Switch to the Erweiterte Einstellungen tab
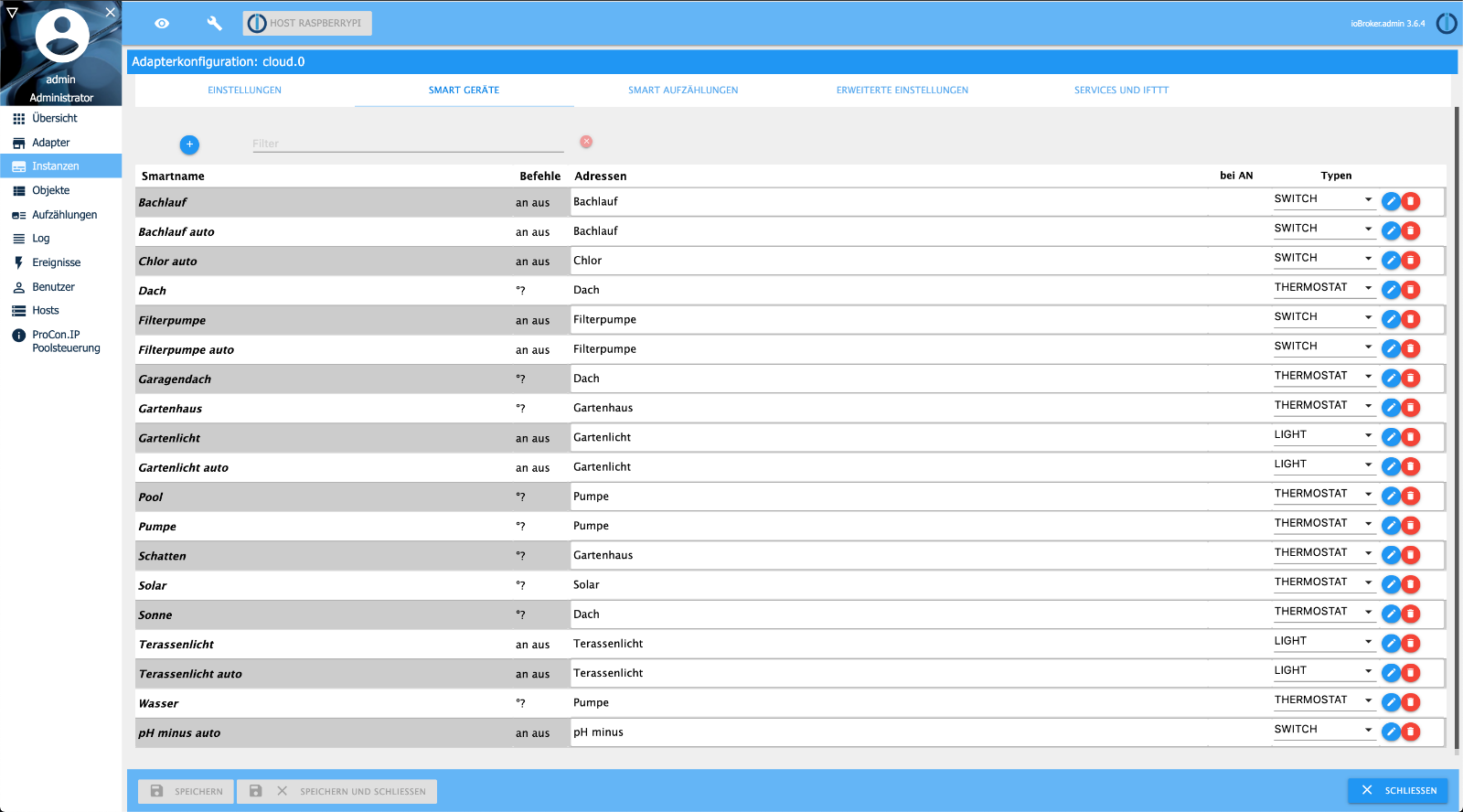 tap(902, 91)
